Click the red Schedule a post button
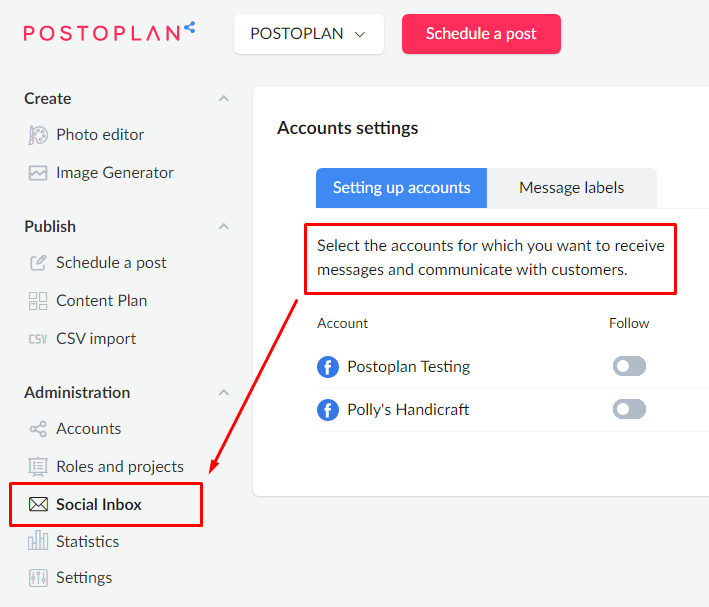This screenshot has width=709, height=607. click(x=481, y=34)
